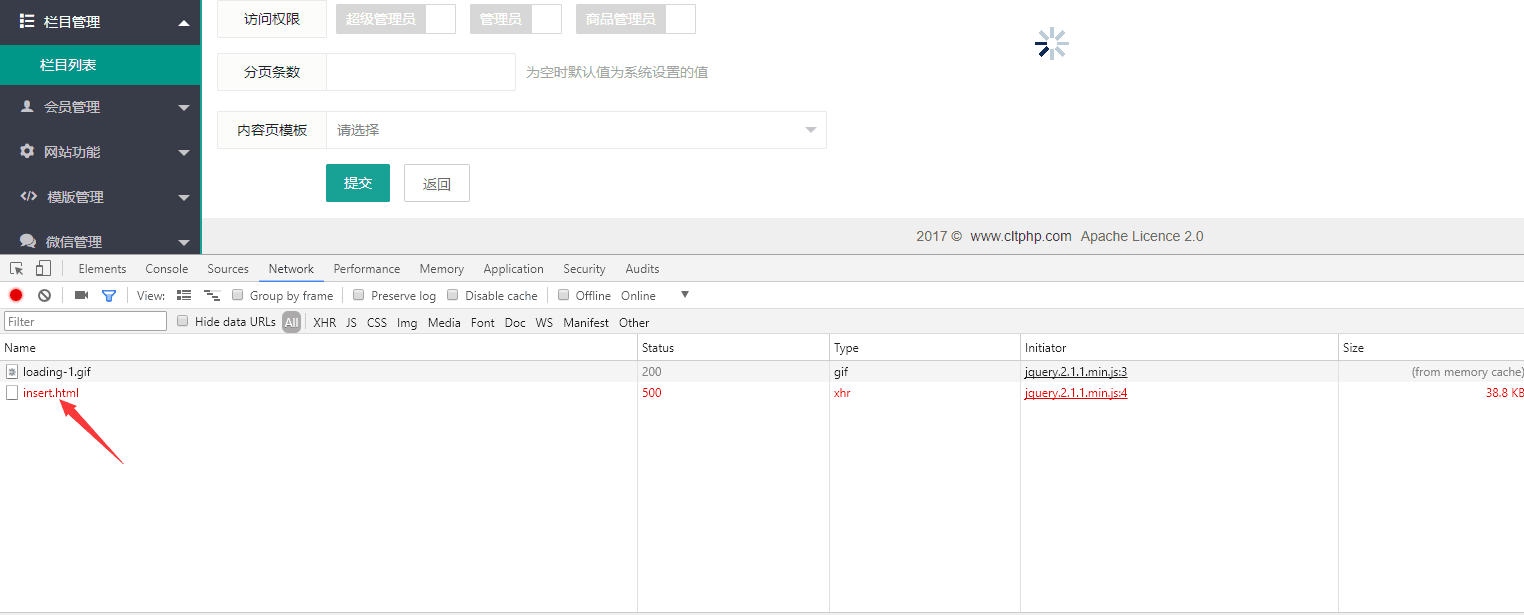Filter requests by Manifest type
The image size is (1524, 615).
586,322
